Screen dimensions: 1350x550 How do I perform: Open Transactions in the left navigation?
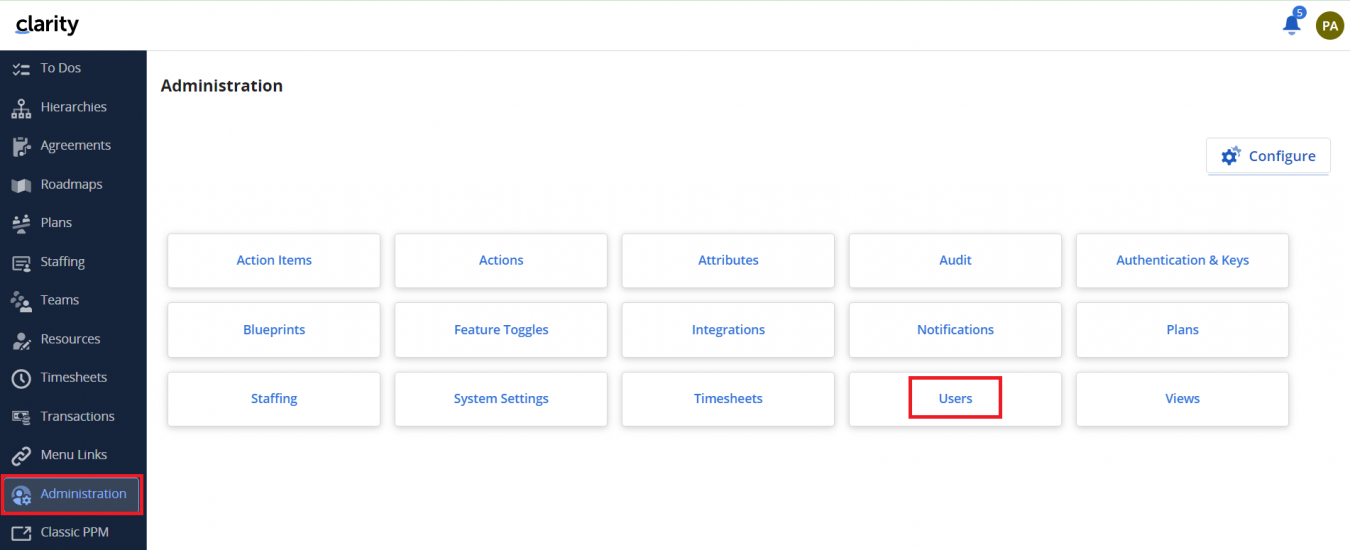tap(77, 417)
